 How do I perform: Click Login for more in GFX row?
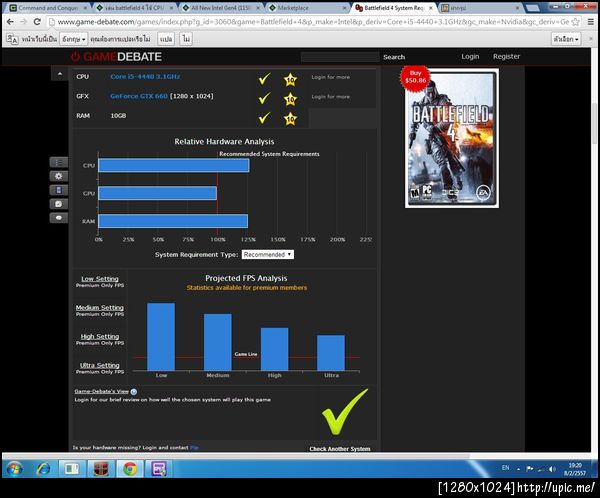pyautogui.click(x=331, y=97)
